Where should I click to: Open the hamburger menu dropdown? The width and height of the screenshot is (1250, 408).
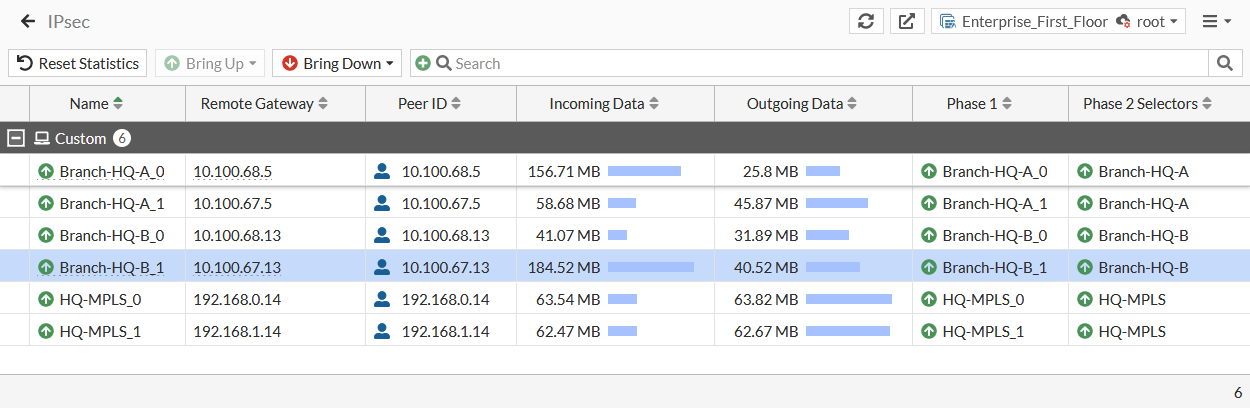1217,21
